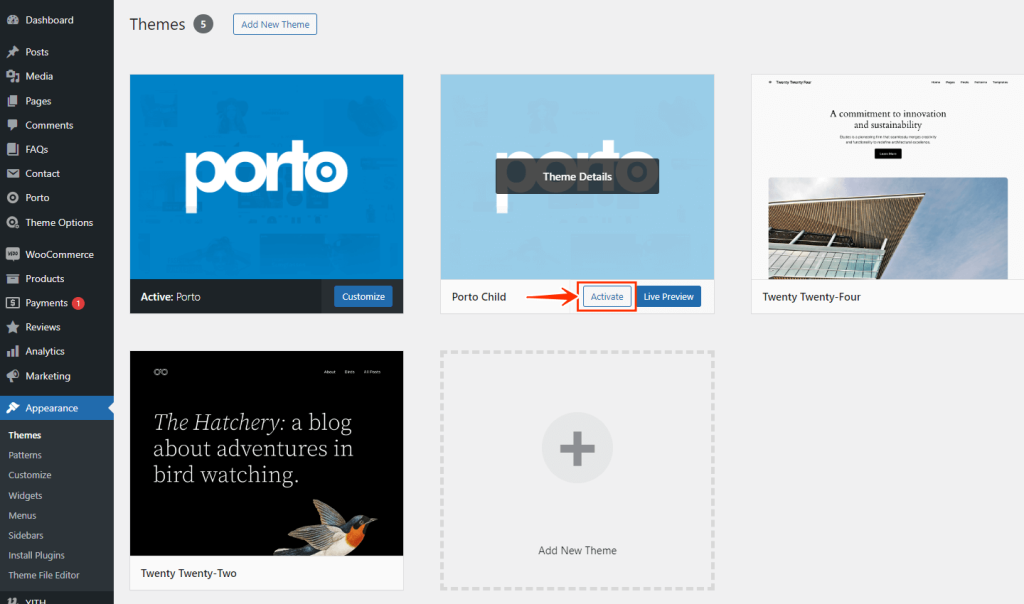Open the WooCommerce menu
Image resolution: width=1024 pixels, height=604 pixels.
(57, 254)
